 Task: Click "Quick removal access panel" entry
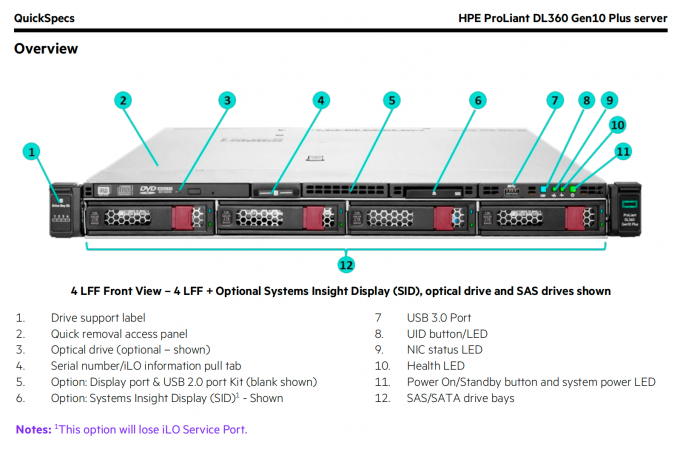point(119,334)
